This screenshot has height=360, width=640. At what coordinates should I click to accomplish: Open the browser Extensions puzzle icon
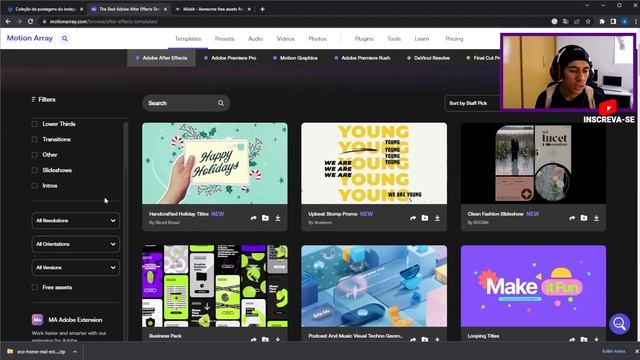click(602, 21)
